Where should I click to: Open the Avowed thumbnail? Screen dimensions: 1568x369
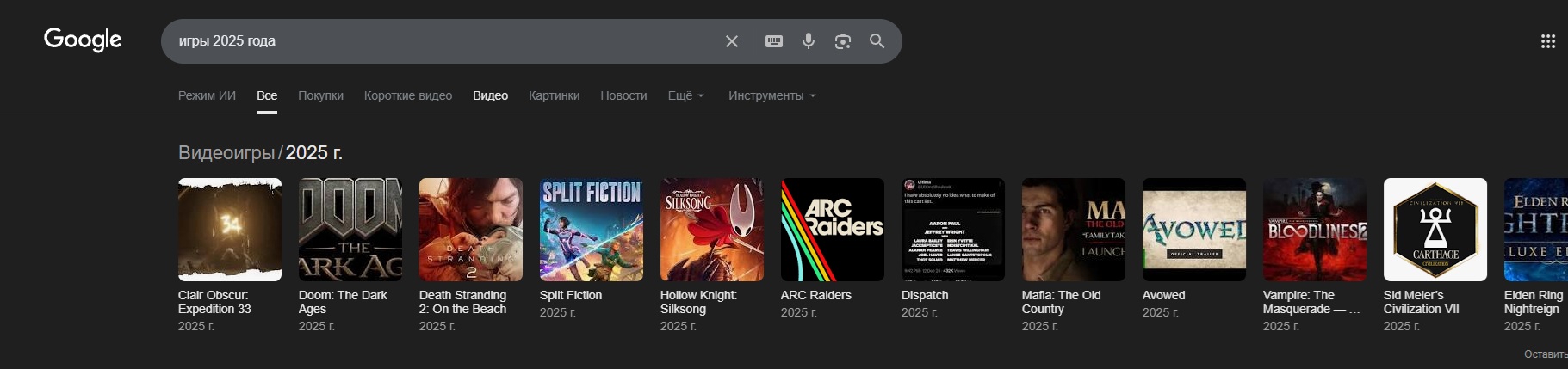pos(1194,230)
